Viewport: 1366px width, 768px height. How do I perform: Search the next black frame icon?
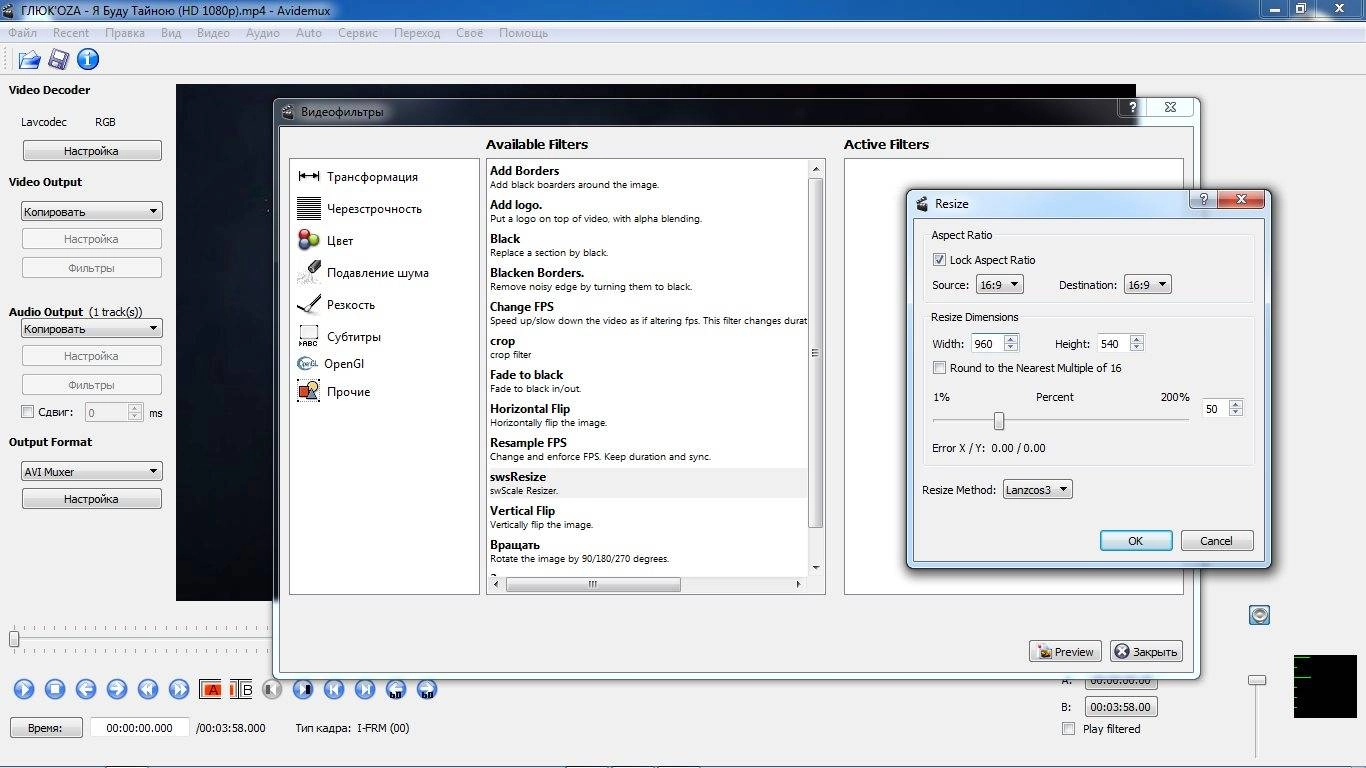click(x=303, y=689)
